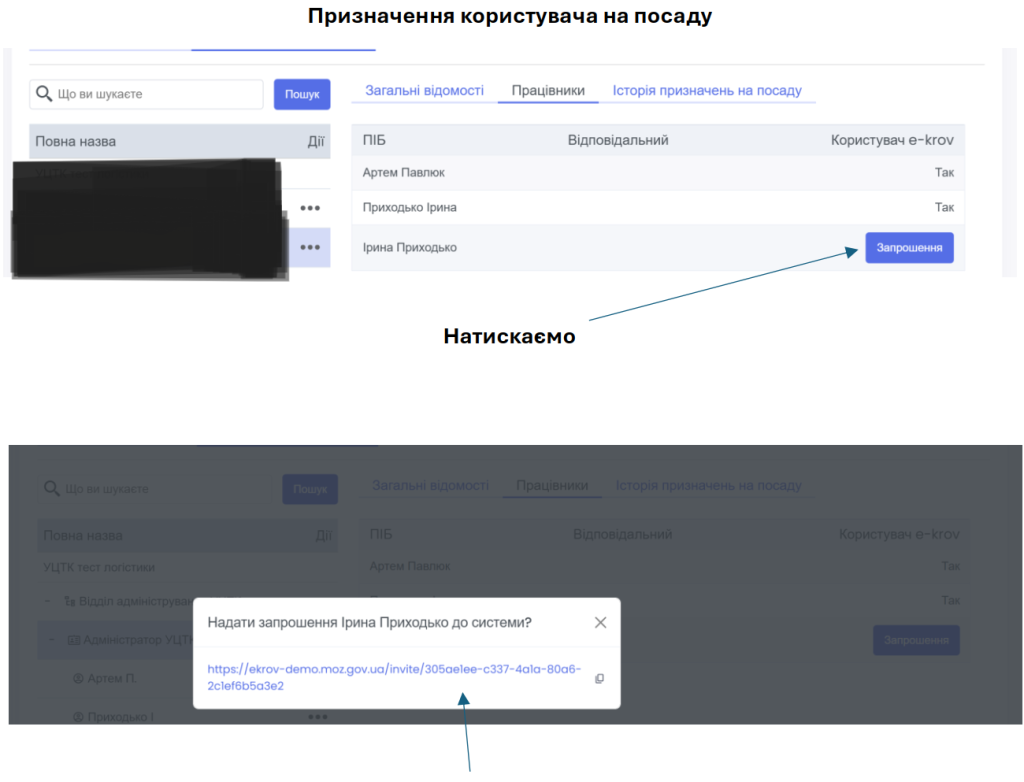
Task: Collapse the Адміністратор УЦТК tree node
Action: pos(50,640)
